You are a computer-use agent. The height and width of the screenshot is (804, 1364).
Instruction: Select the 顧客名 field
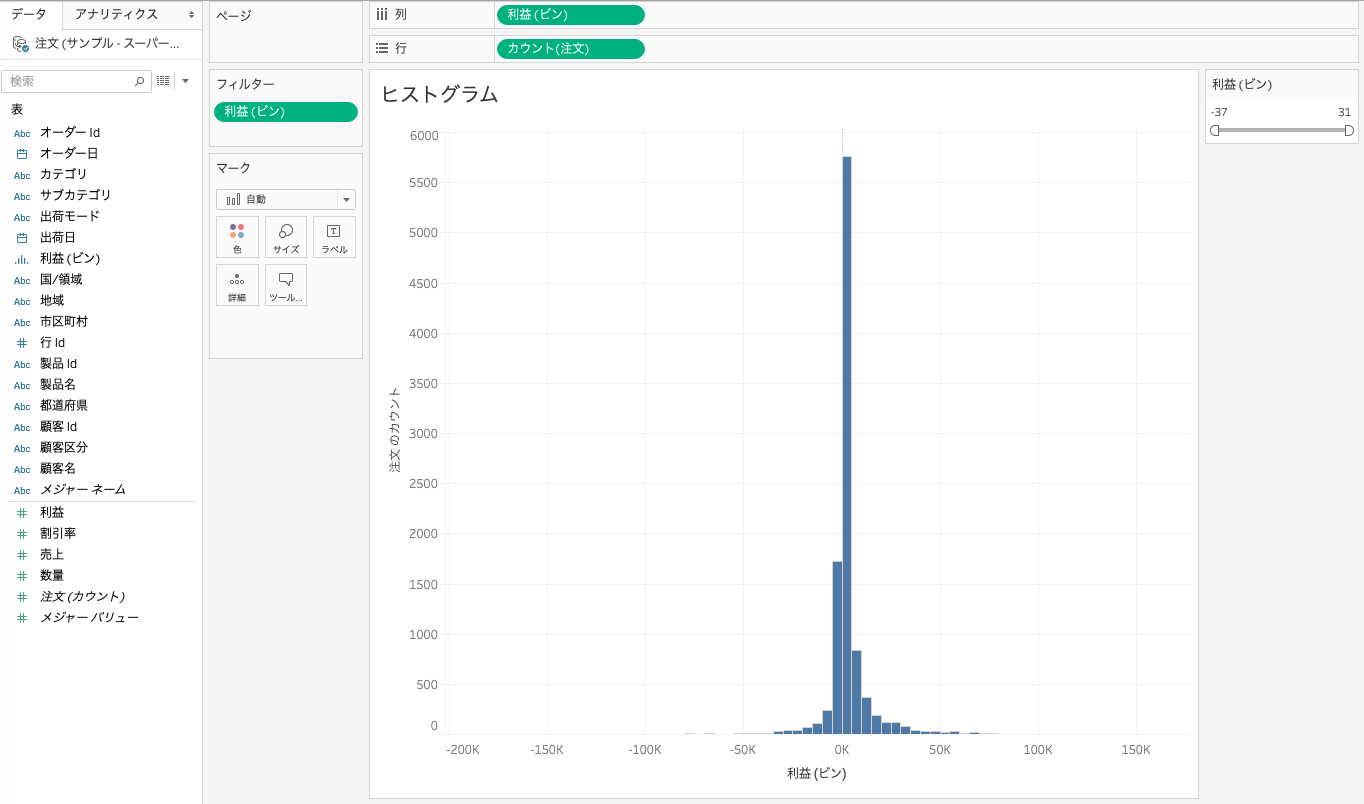(58, 468)
